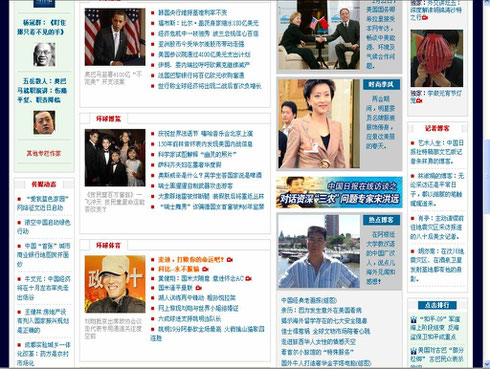Open the 时尚季风 section label
490x369 pixels.
(x=381, y=85)
